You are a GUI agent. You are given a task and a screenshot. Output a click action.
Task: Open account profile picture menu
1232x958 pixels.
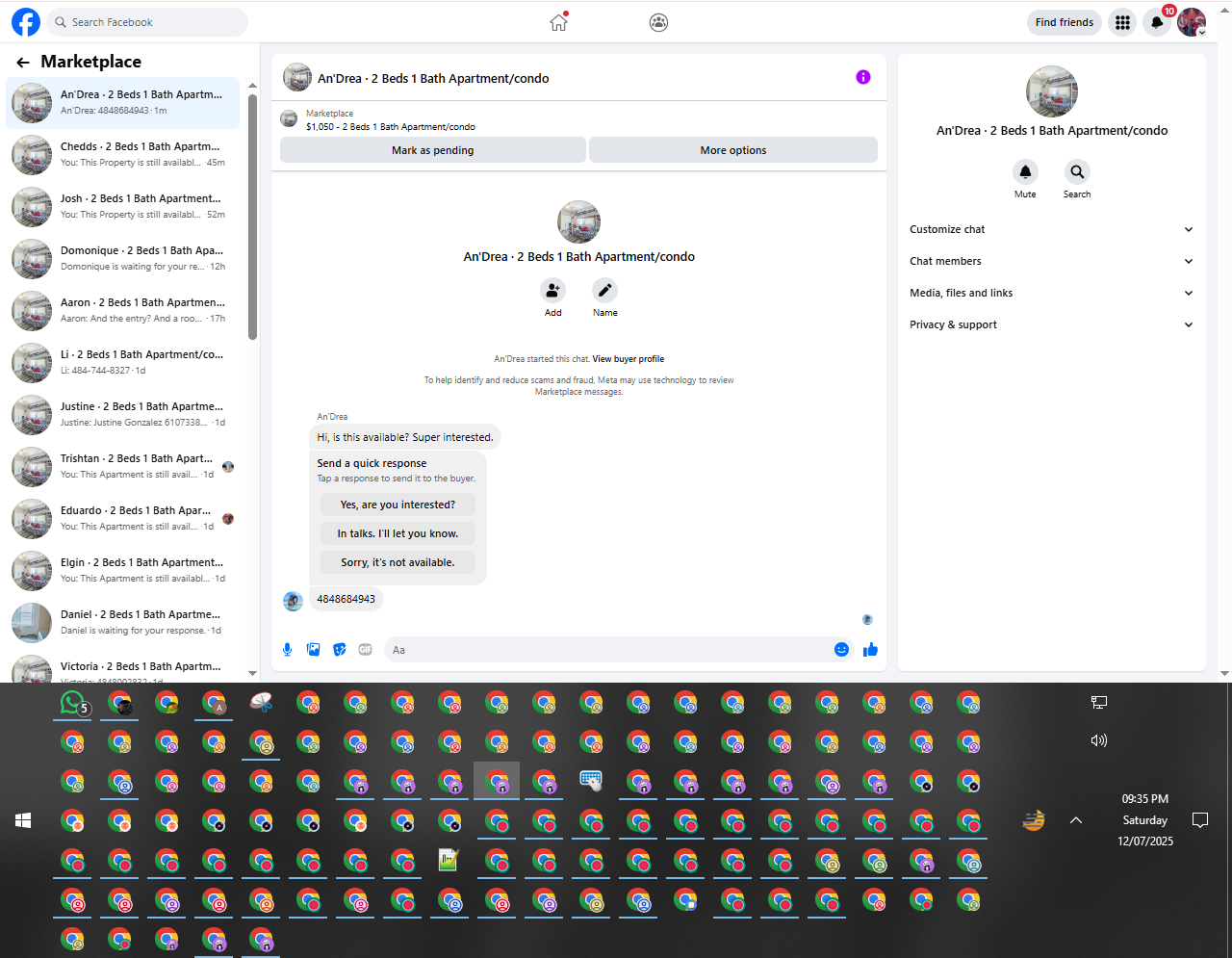coord(1192,22)
